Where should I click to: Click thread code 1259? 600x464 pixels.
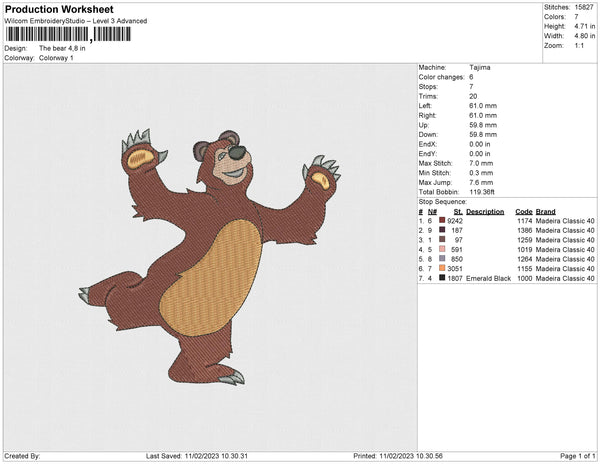[525, 240]
